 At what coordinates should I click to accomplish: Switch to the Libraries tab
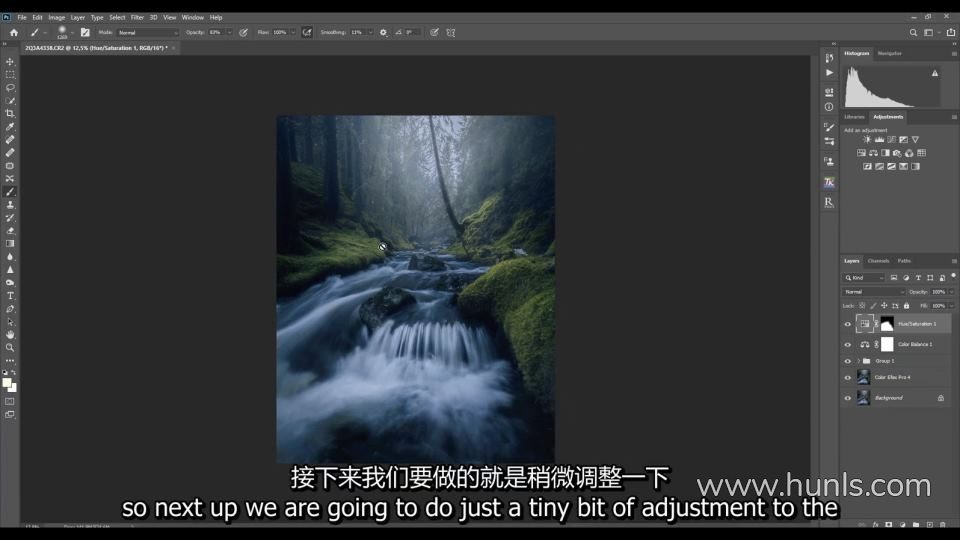pyautogui.click(x=854, y=117)
